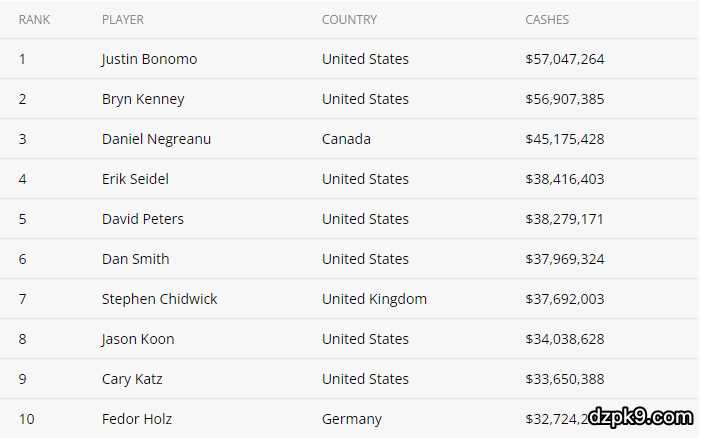
Task: Select the CASHES column header
Action: 547,20
